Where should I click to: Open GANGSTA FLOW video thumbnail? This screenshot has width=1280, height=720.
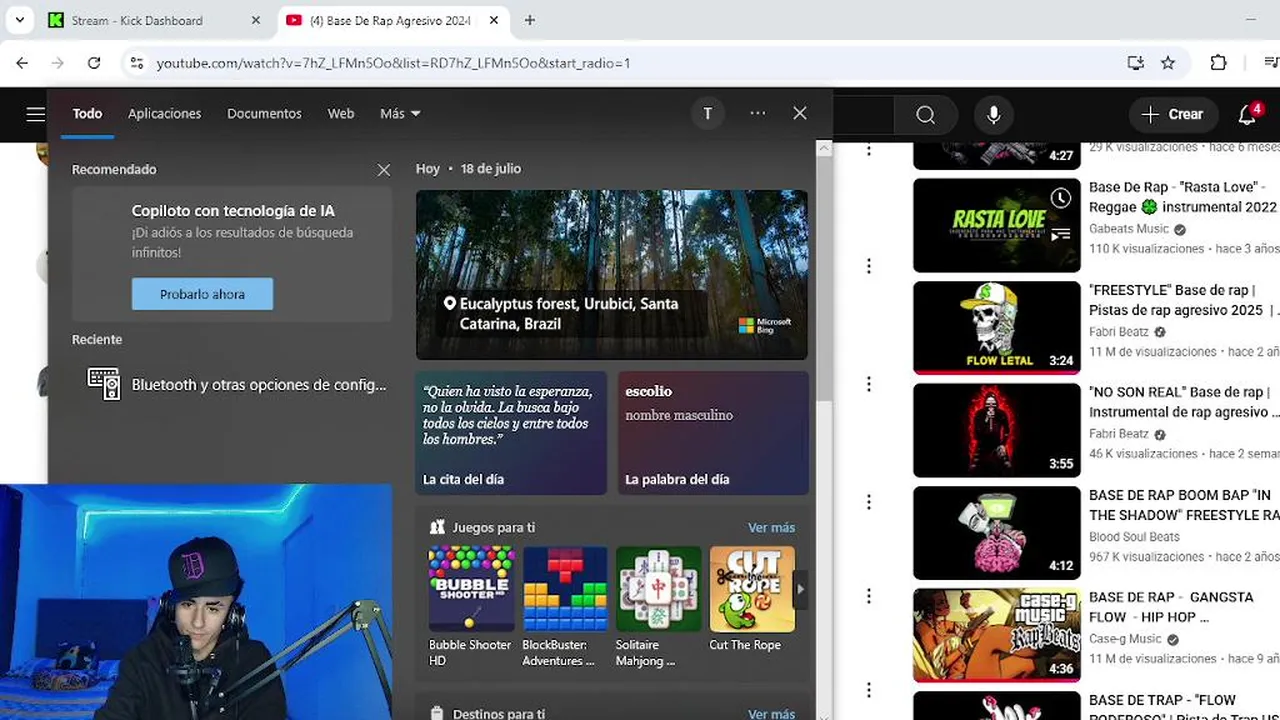[997, 635]
